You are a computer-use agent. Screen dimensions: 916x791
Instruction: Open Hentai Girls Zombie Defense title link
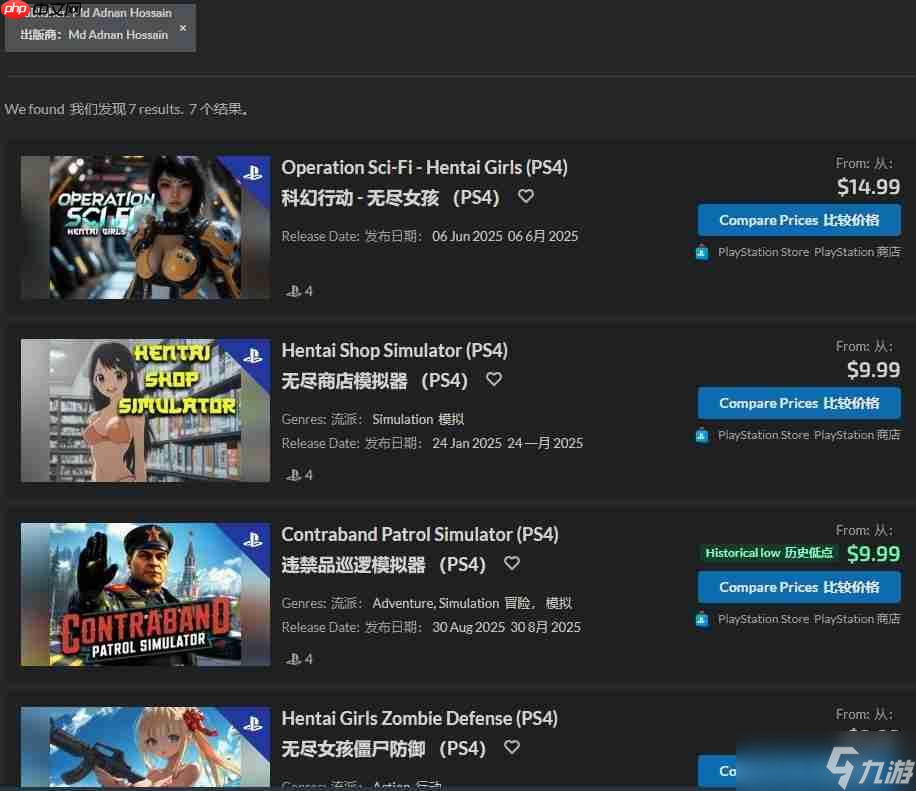tap(419, 718)
